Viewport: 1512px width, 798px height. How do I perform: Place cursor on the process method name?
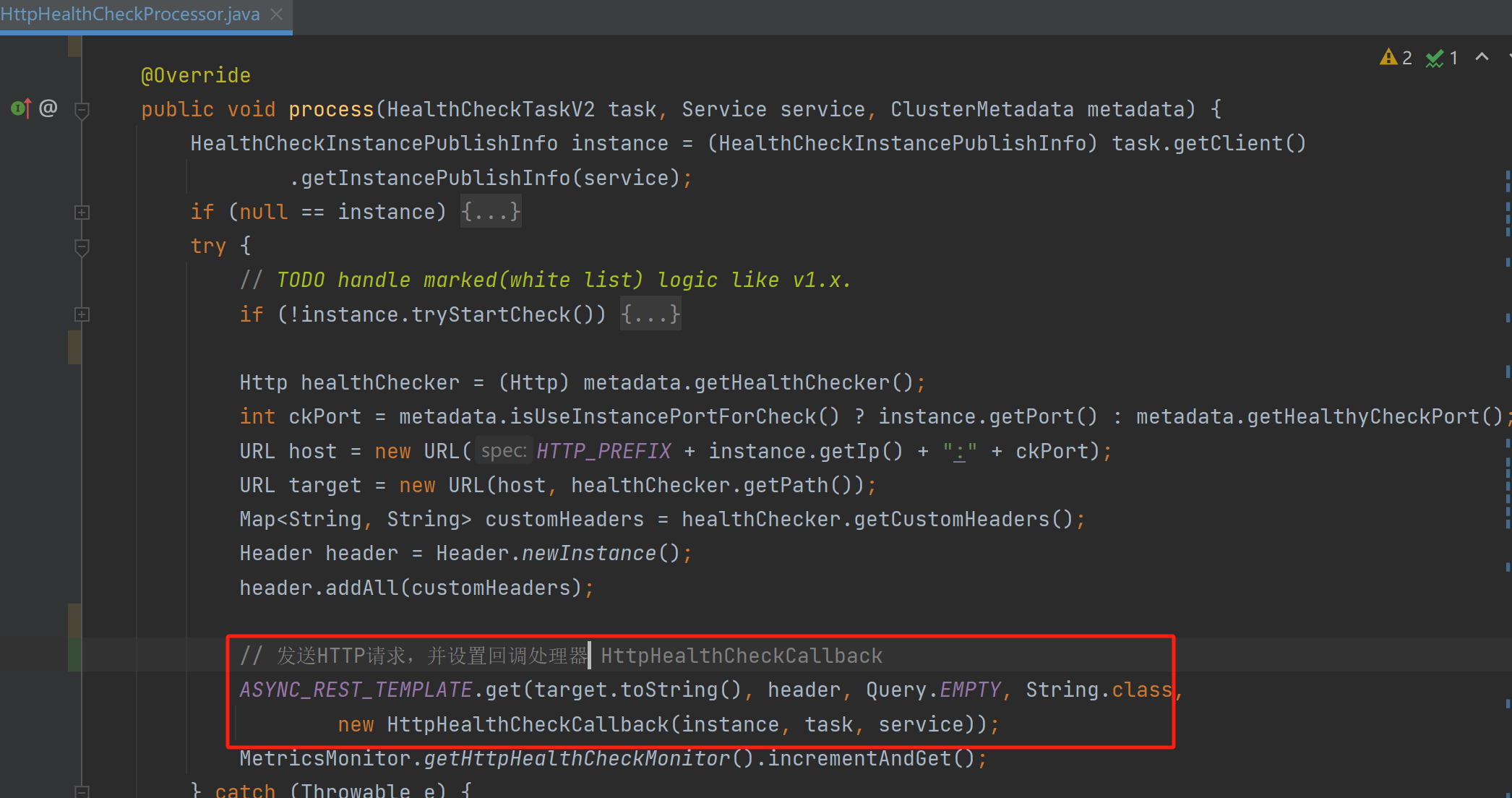331,109
